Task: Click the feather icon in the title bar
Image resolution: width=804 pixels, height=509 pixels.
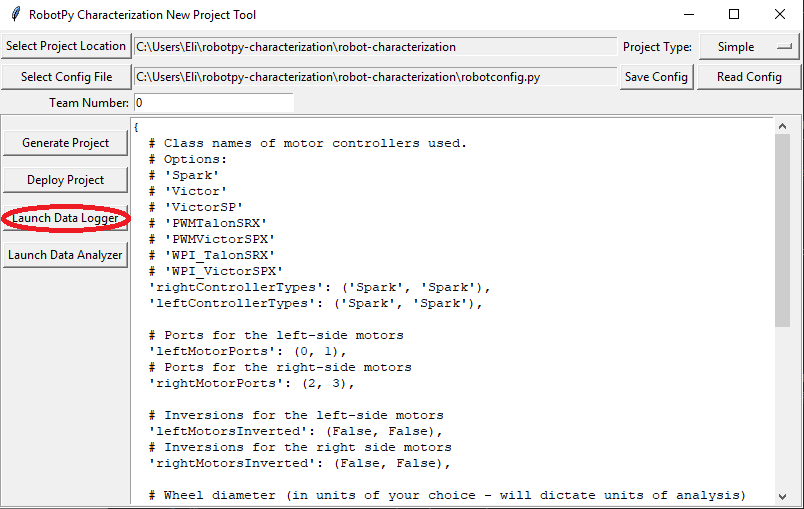Action: [14, 15]
